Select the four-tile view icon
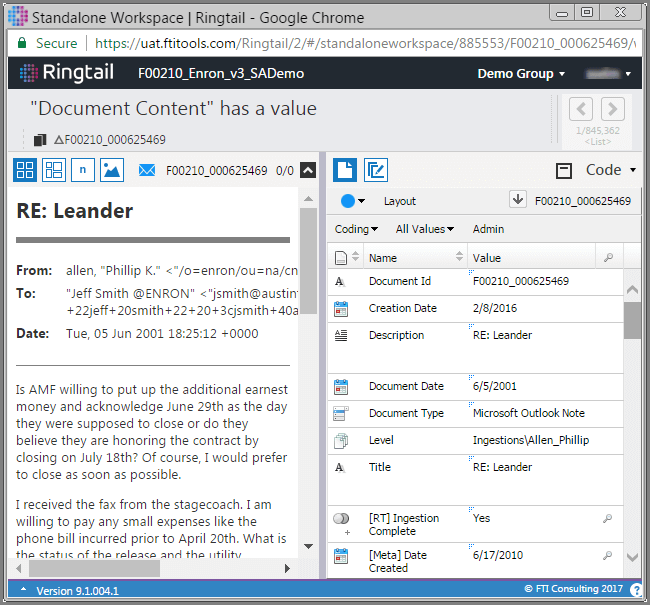The width and height of the screenshot is (650, 605). (x=25, y=170)
